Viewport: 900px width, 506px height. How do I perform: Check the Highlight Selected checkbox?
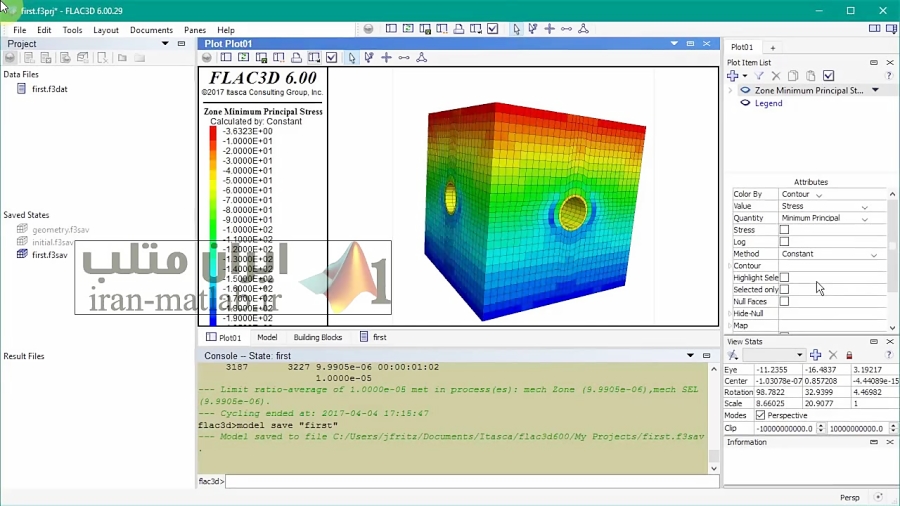(x=784, y=277)
